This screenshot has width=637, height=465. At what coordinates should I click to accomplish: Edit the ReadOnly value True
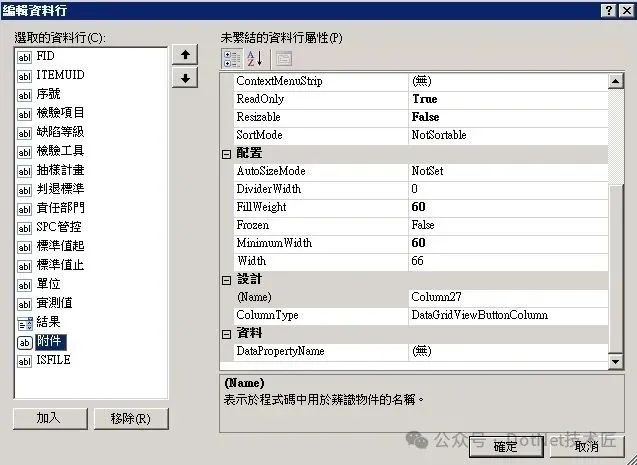click(508, 99)
